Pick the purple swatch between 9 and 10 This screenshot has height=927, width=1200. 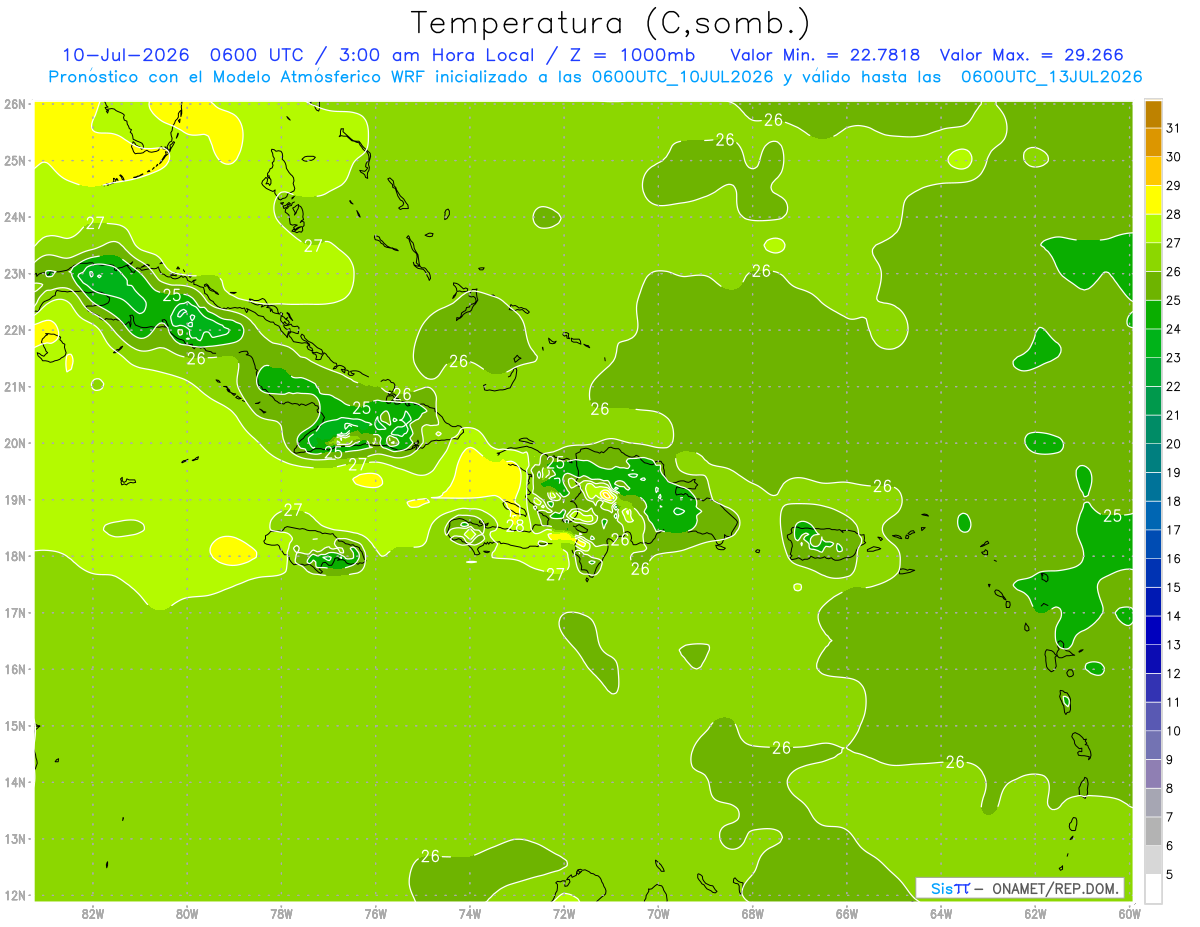(1153, 745)
